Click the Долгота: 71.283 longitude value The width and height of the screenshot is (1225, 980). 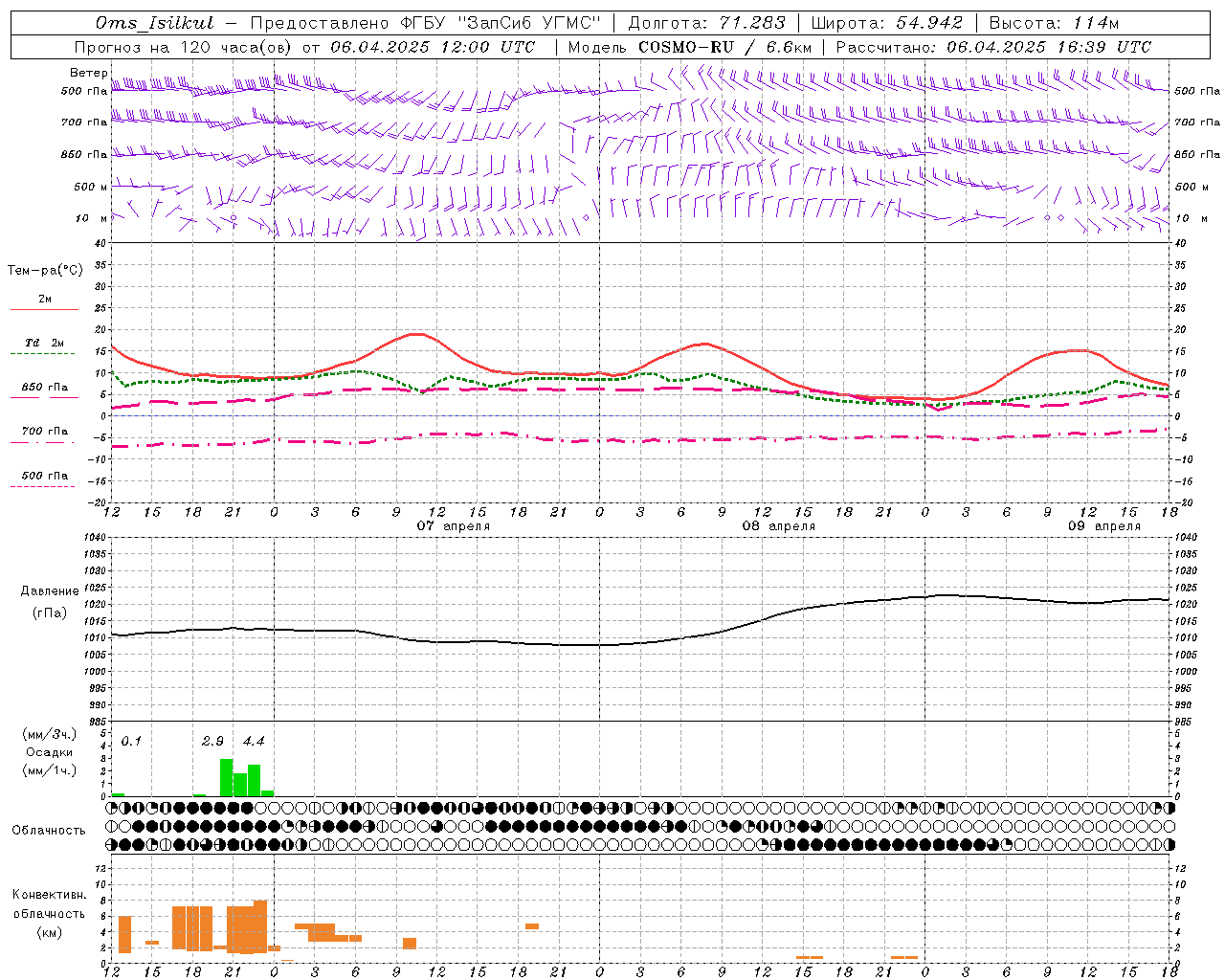pyautogui.click(x=706, y=23)
